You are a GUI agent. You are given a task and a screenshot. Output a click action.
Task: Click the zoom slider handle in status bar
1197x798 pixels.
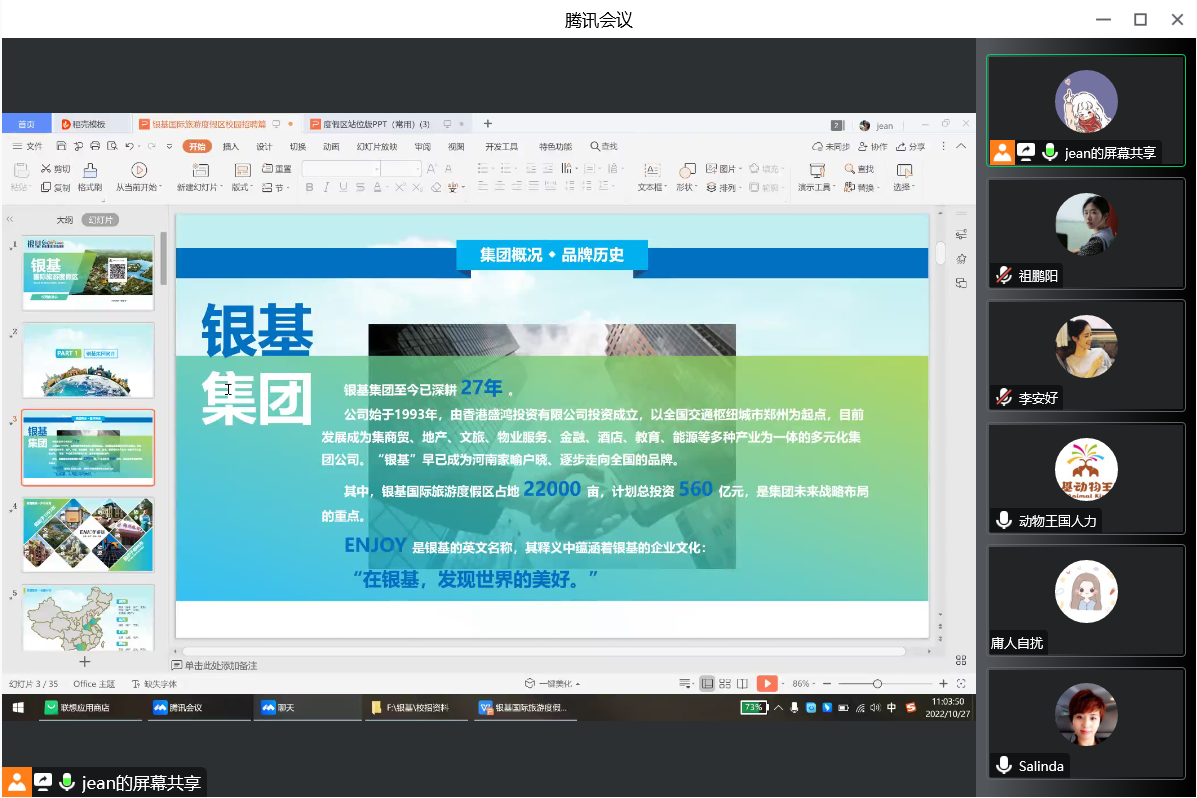click(877, 684)
